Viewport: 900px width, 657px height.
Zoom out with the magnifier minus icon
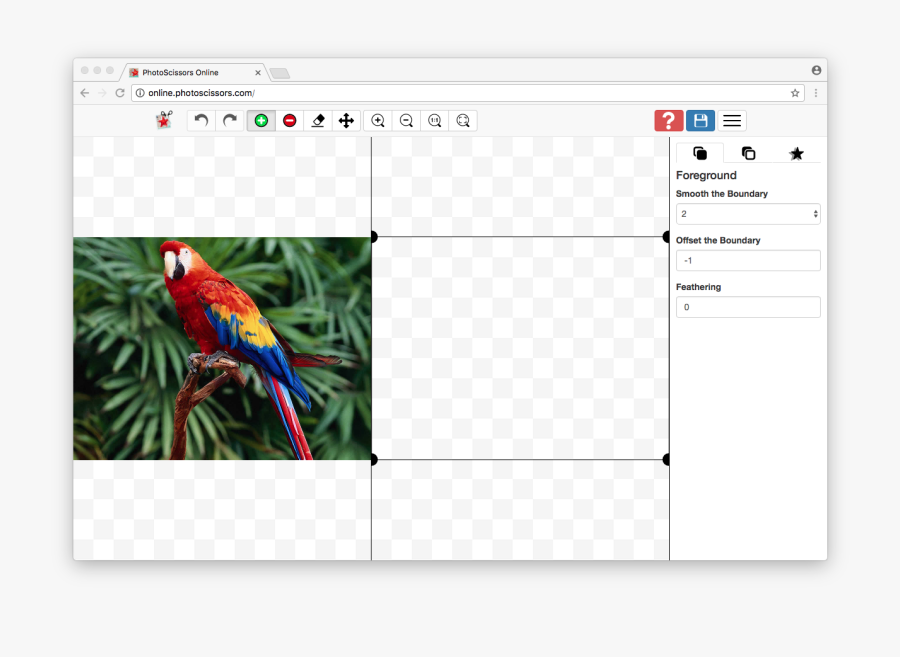coord(406,120)
